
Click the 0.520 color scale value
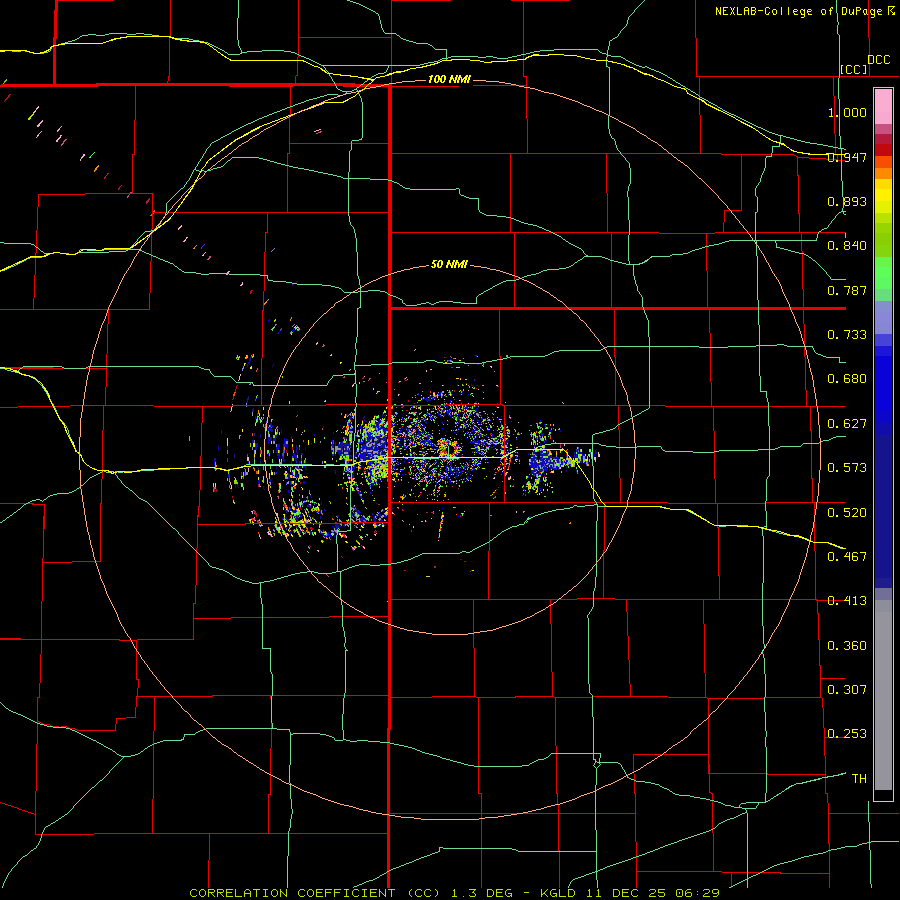847,513
